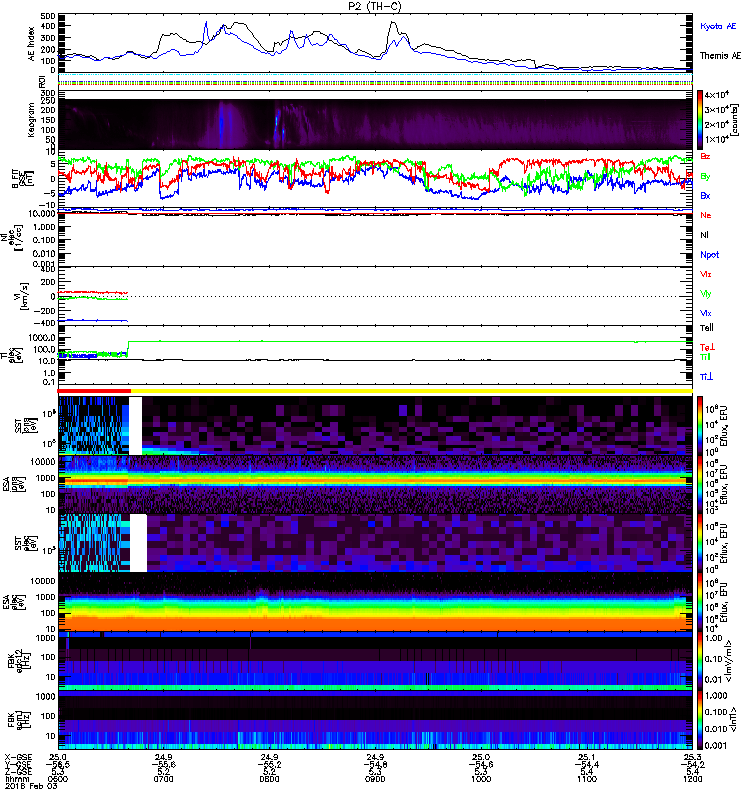Click the "25.3" X-GSE position value
This screenshot has height=800, width=750.
692,757
